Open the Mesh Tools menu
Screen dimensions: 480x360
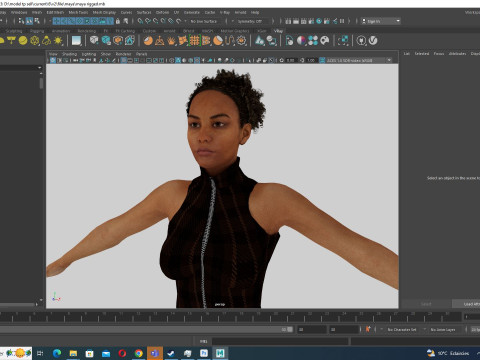pos(78,12)
